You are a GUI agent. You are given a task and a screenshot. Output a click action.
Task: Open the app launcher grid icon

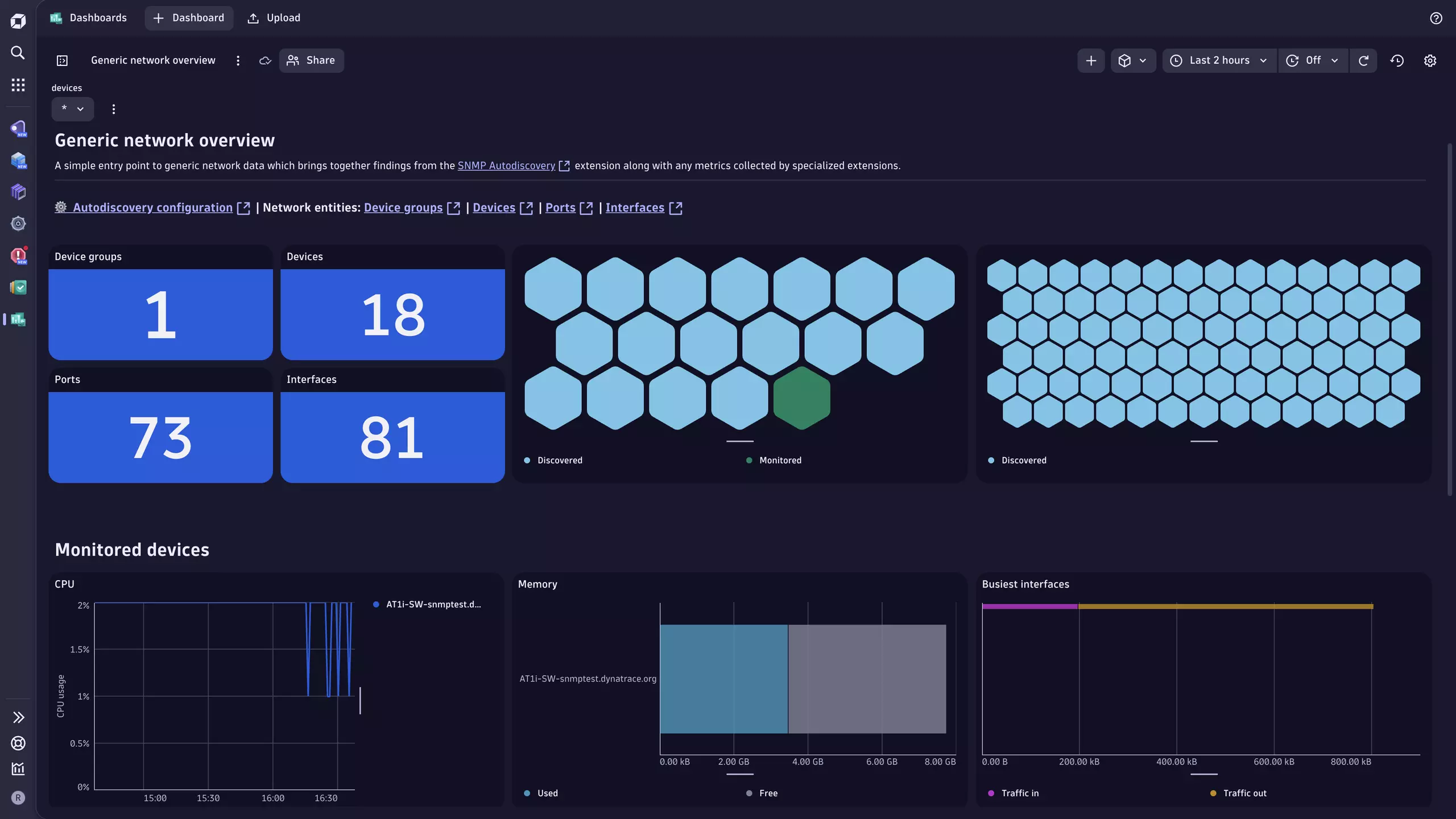click(18, 84)
